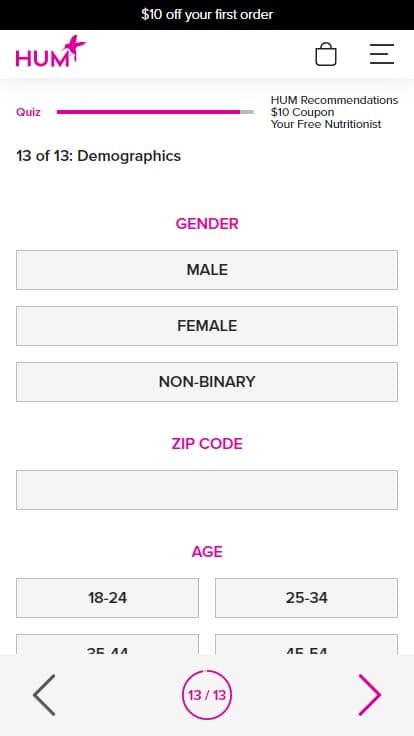Open the hamburger menu

pos(382,54)
